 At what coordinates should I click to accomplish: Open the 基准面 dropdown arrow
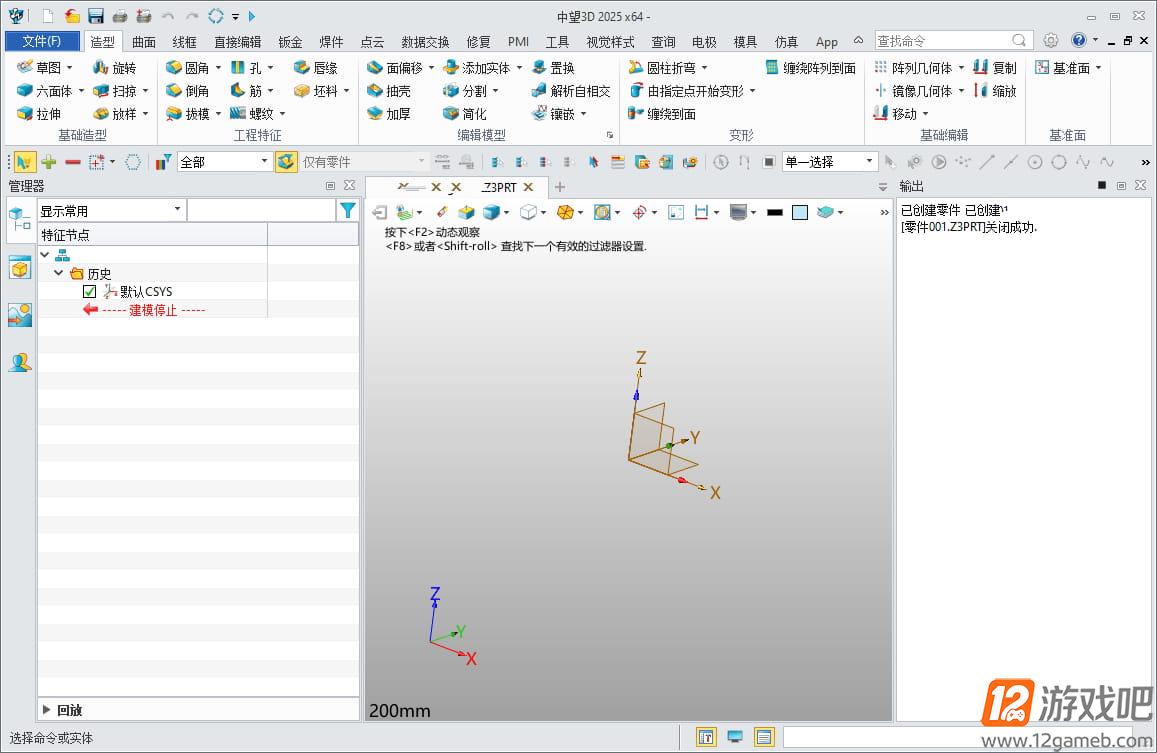coord(1098,68)
